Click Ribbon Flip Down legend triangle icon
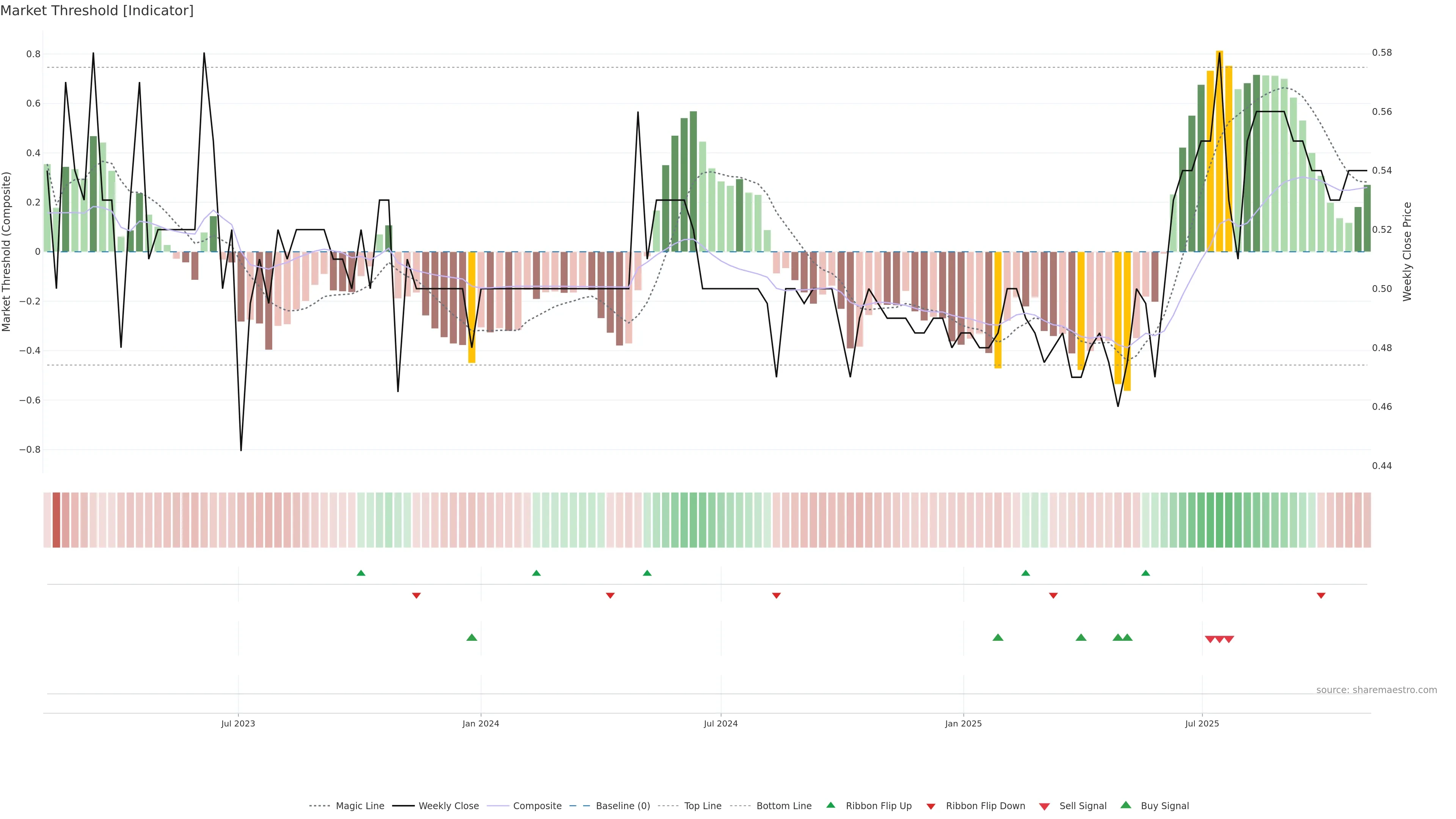1456x819 pixels. pyautogui.click(x=931, y=806)
